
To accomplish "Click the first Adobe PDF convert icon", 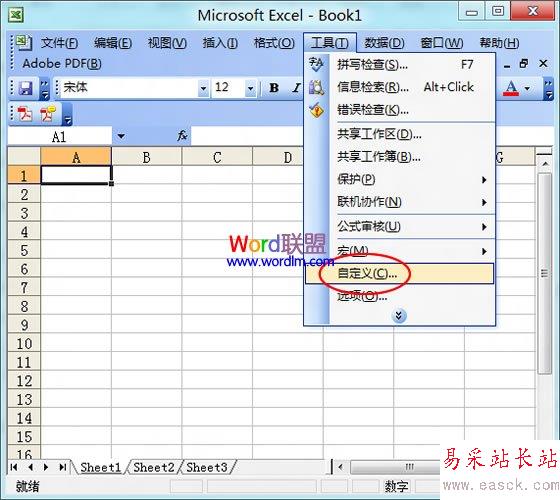I will (x=25, y=114).
